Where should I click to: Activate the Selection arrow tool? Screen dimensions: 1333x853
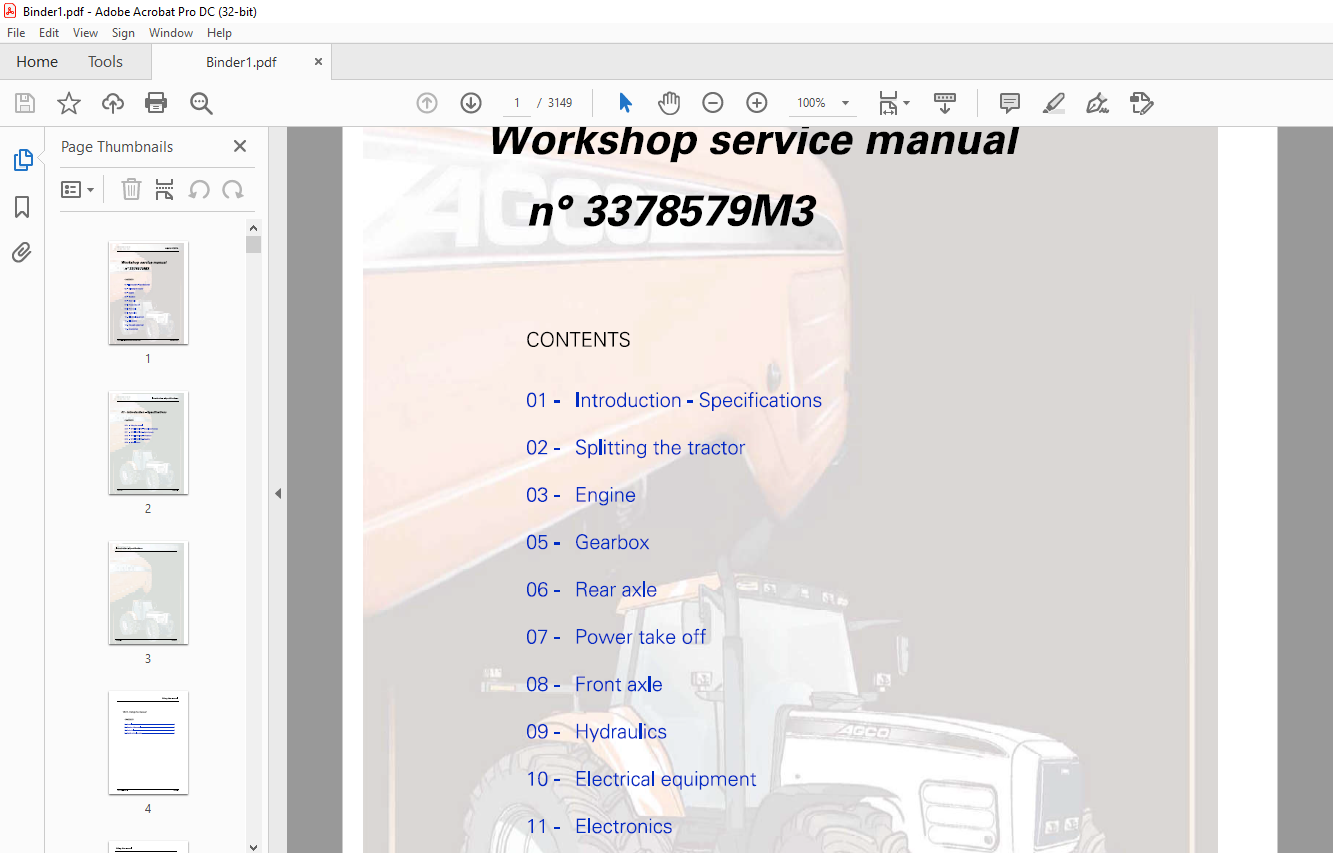point(625,103)
